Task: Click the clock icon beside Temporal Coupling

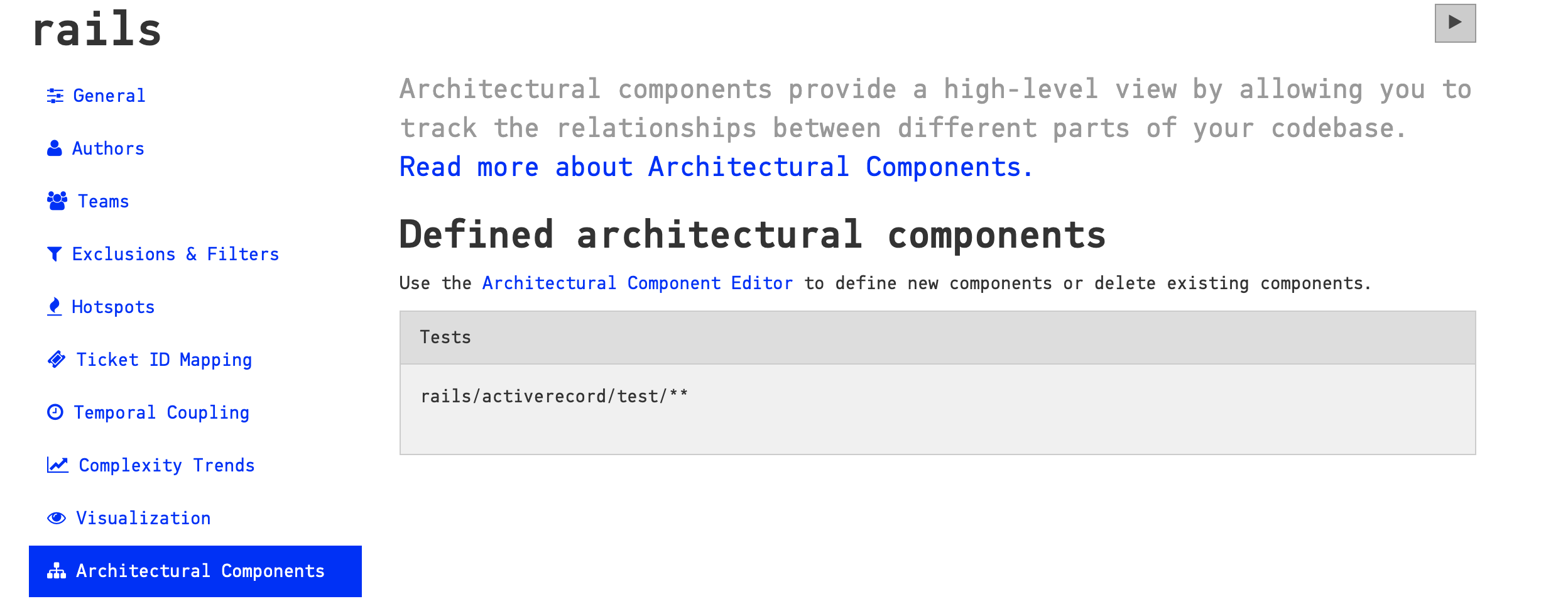Action: 55,412
